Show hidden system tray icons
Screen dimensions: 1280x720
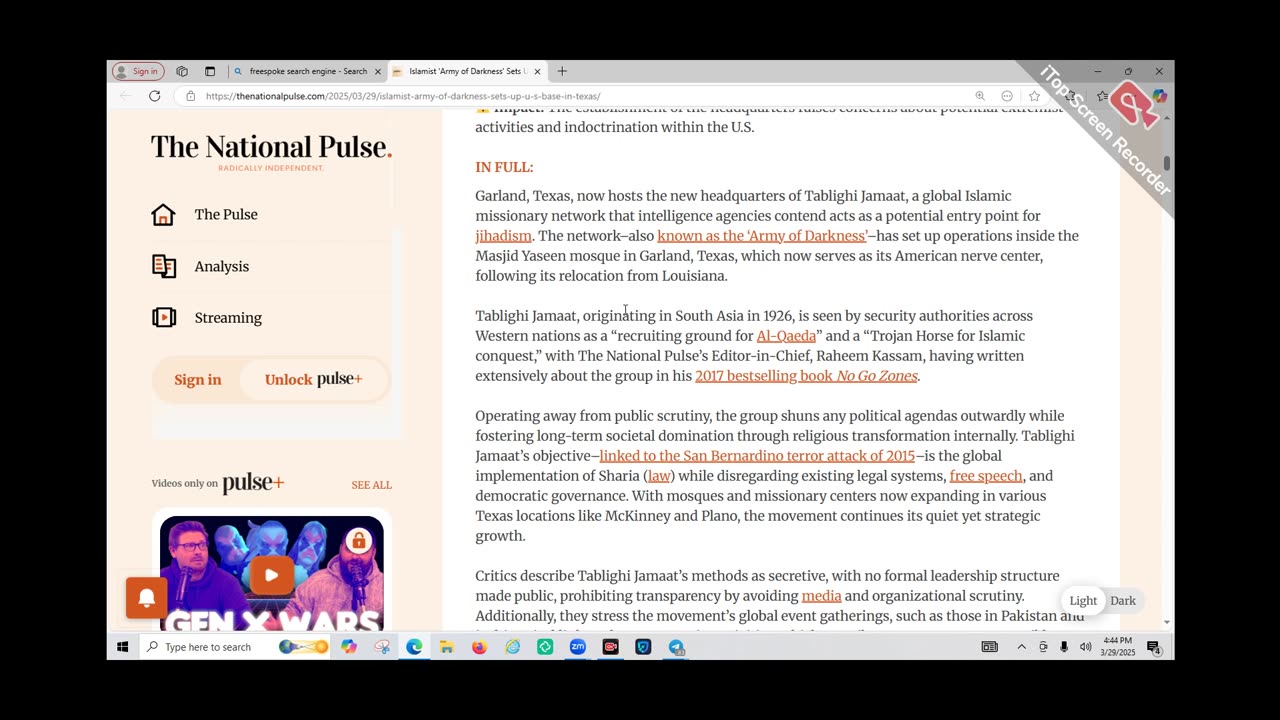pos(1021,647)
